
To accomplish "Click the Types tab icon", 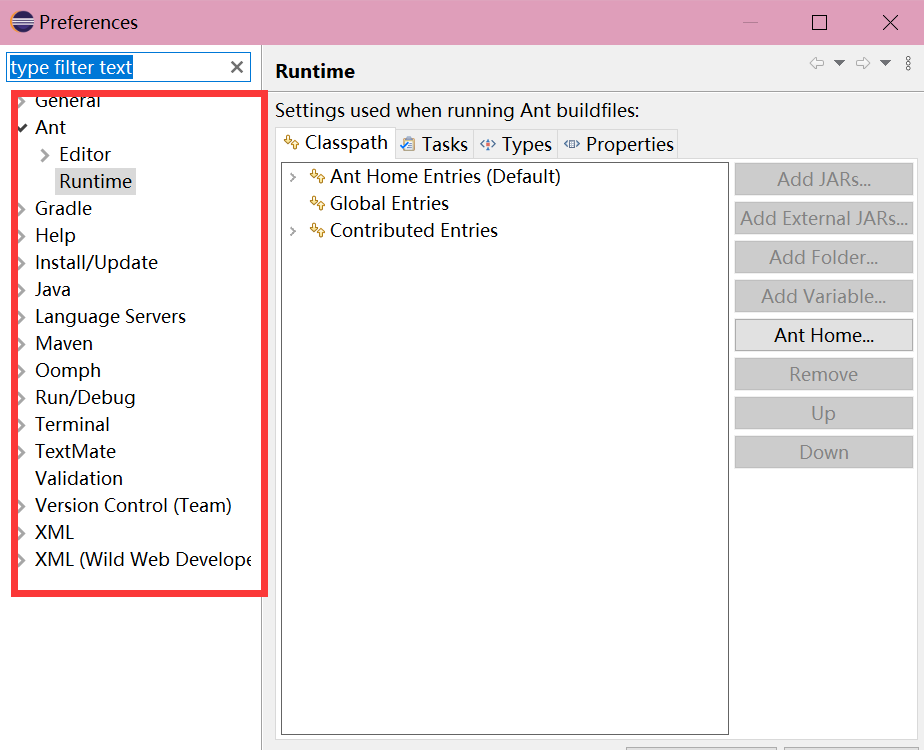I will point(487,144).
